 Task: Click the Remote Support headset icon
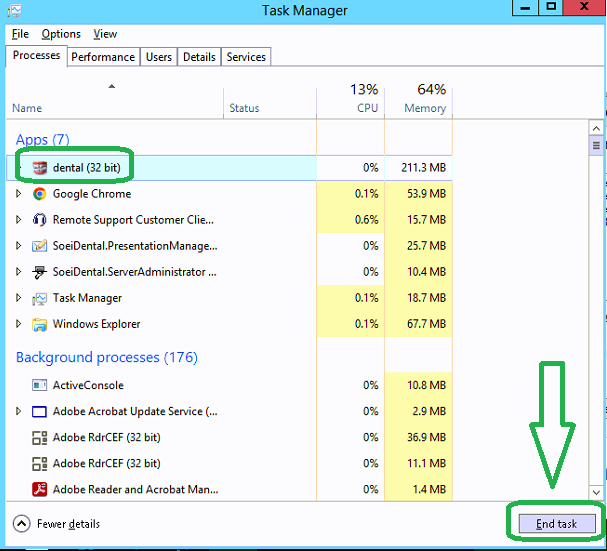pos(39,220)
